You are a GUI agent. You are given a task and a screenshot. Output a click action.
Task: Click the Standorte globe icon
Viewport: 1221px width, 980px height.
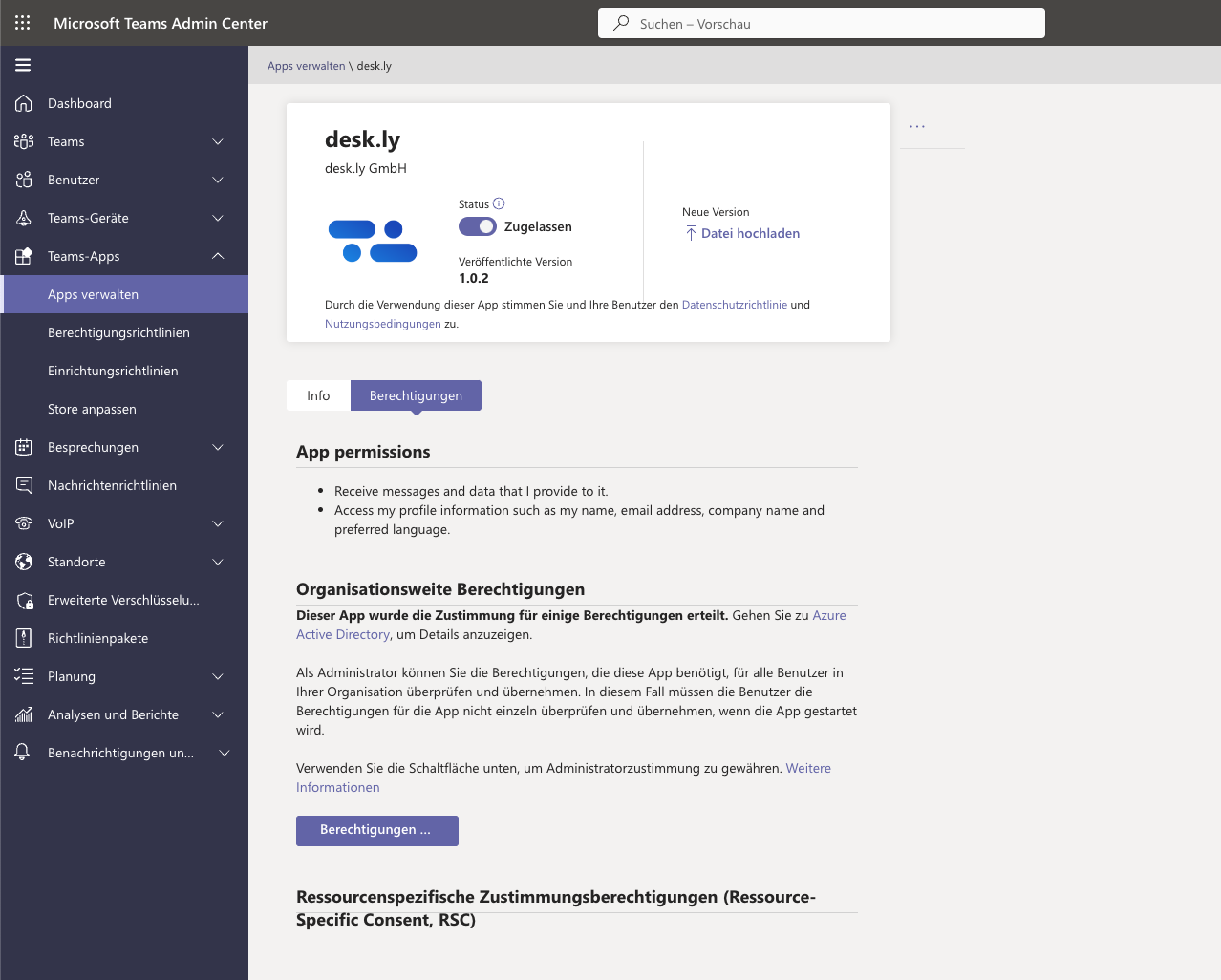tap(24, 562)
